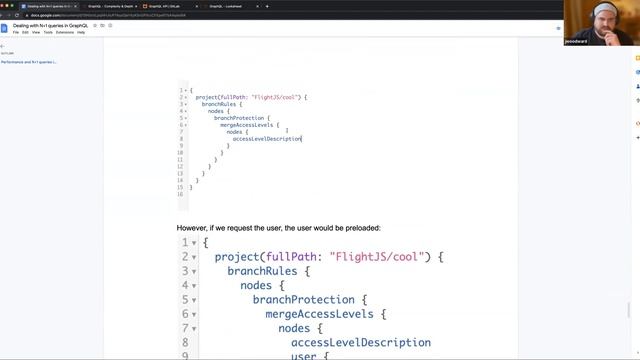Click the document title 'Dealing with N+1 queries in GraphQL'
The image size is (640, 360).
coord(50,25)
